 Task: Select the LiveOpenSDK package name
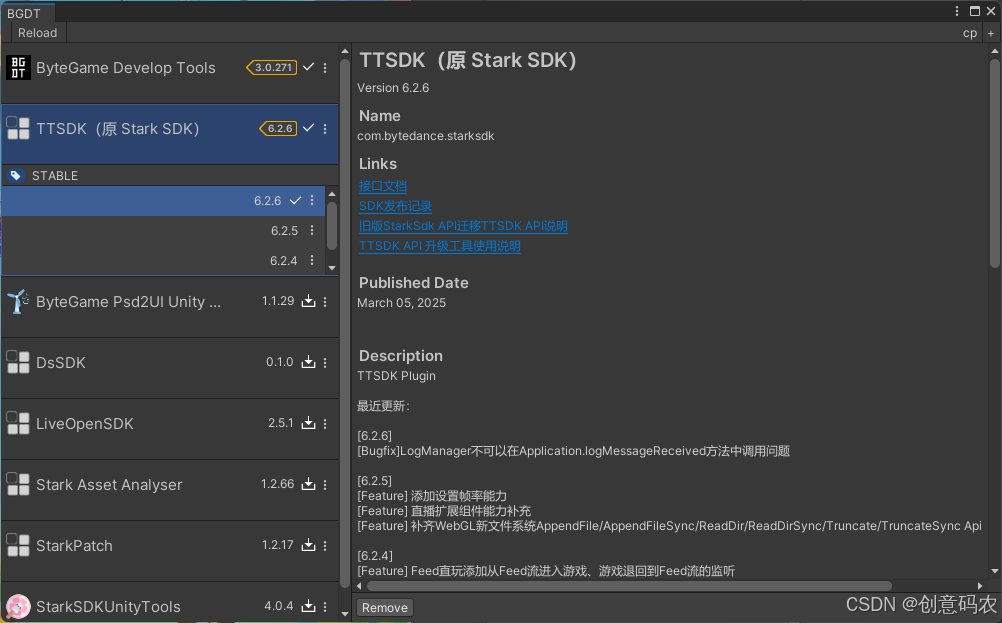tap(84, 424)
